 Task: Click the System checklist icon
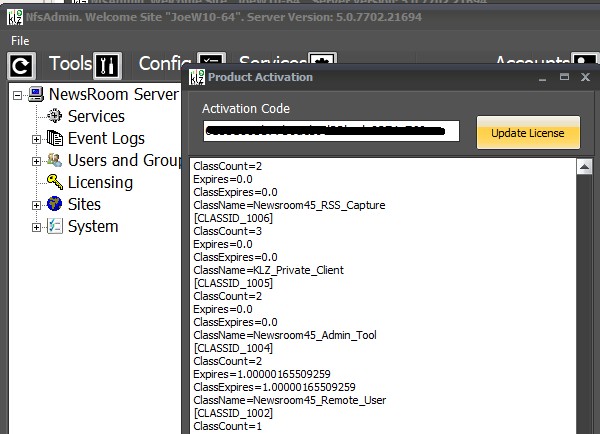55,226
